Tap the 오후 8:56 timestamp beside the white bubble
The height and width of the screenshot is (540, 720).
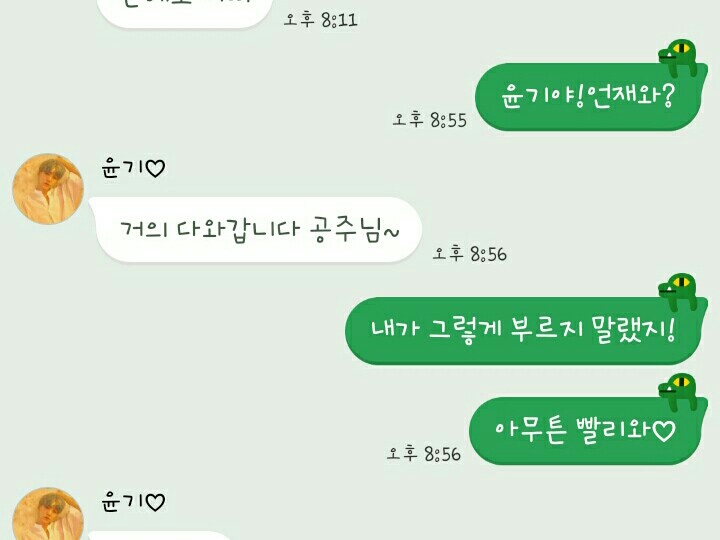(x=469, y=253)
